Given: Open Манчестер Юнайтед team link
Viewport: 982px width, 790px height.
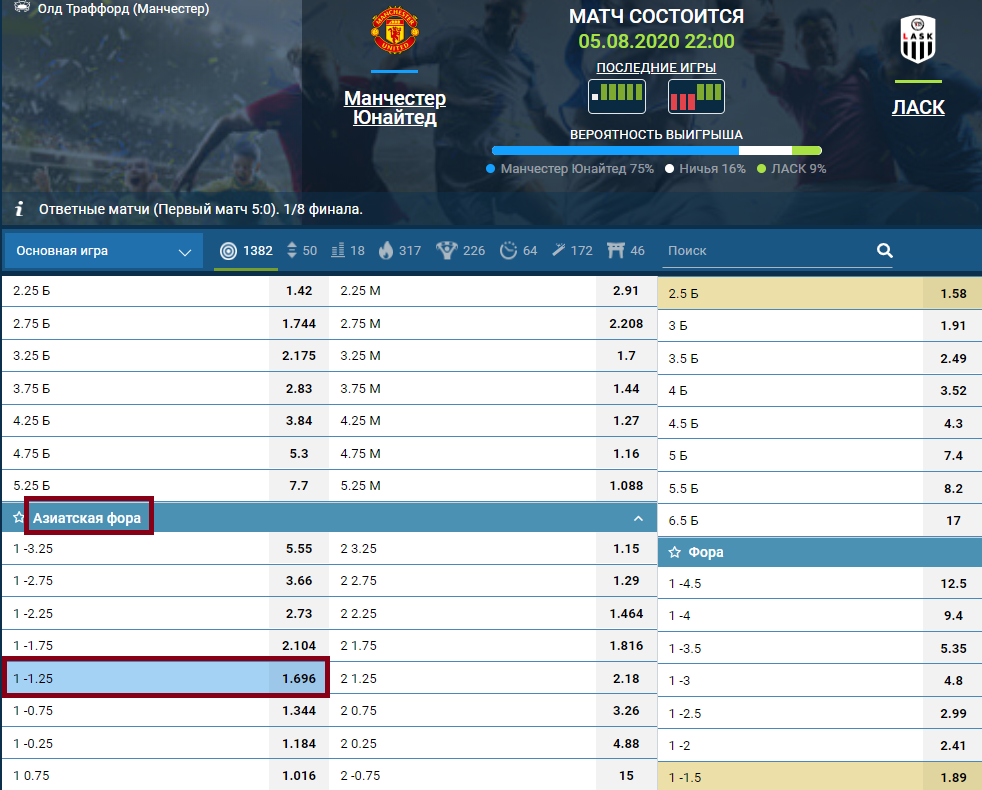Looking at the screenshot, I should (394, 108).
